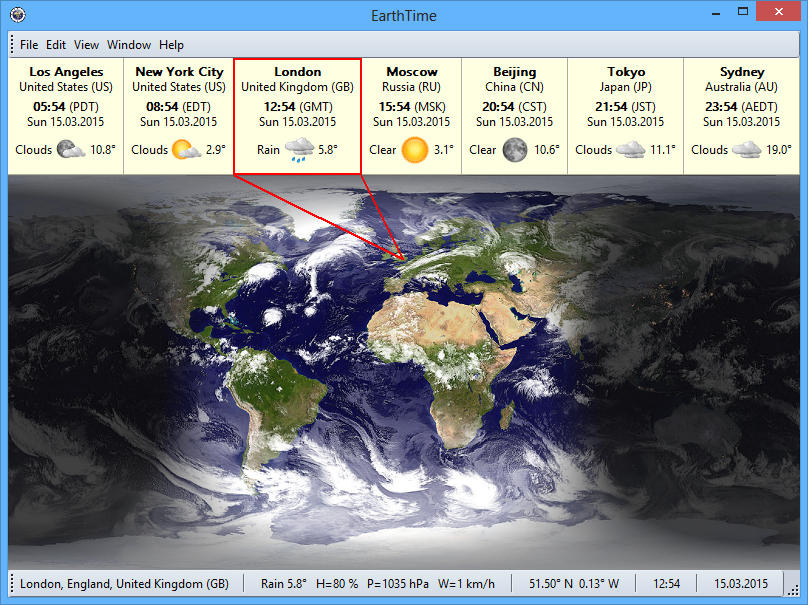Screen dimensions: 808x605
Task: Open the View menu
Action: (86, 45)
